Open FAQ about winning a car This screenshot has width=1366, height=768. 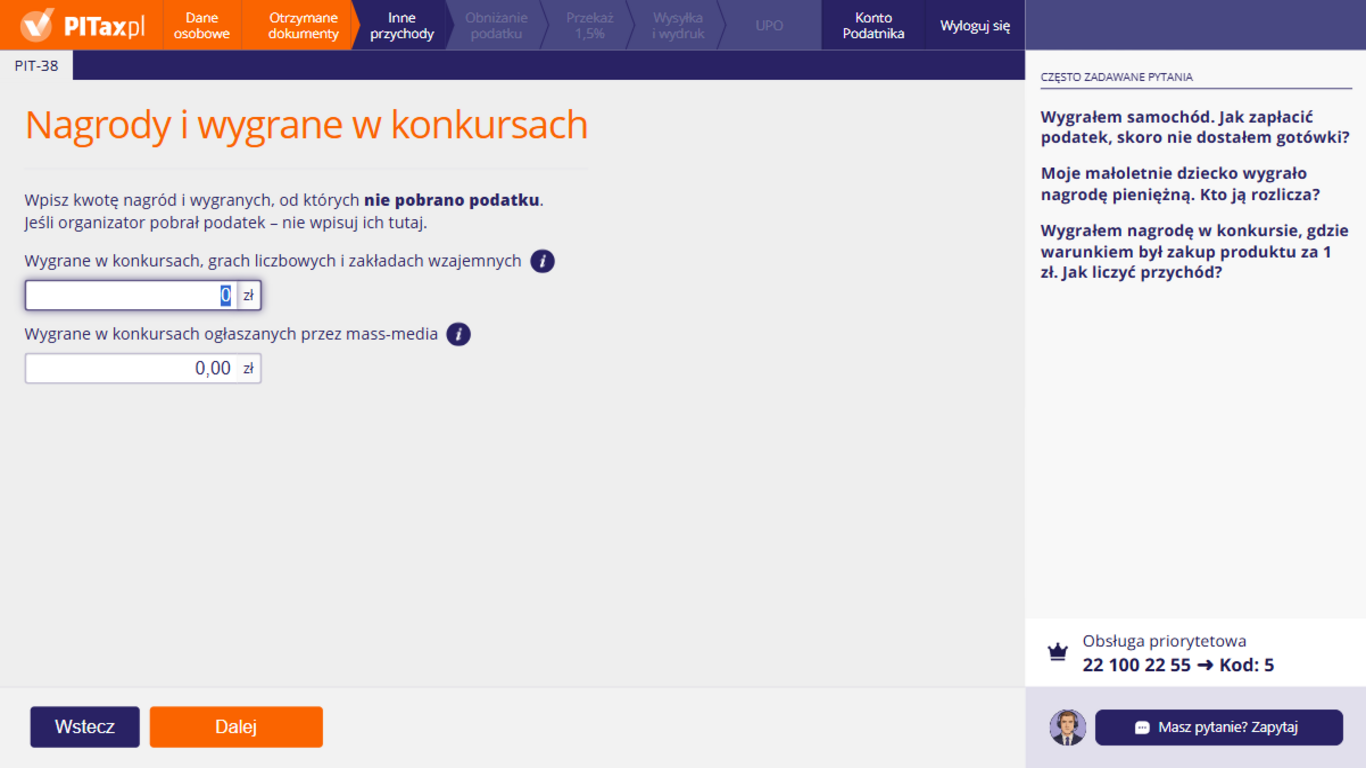(1194, 128)
